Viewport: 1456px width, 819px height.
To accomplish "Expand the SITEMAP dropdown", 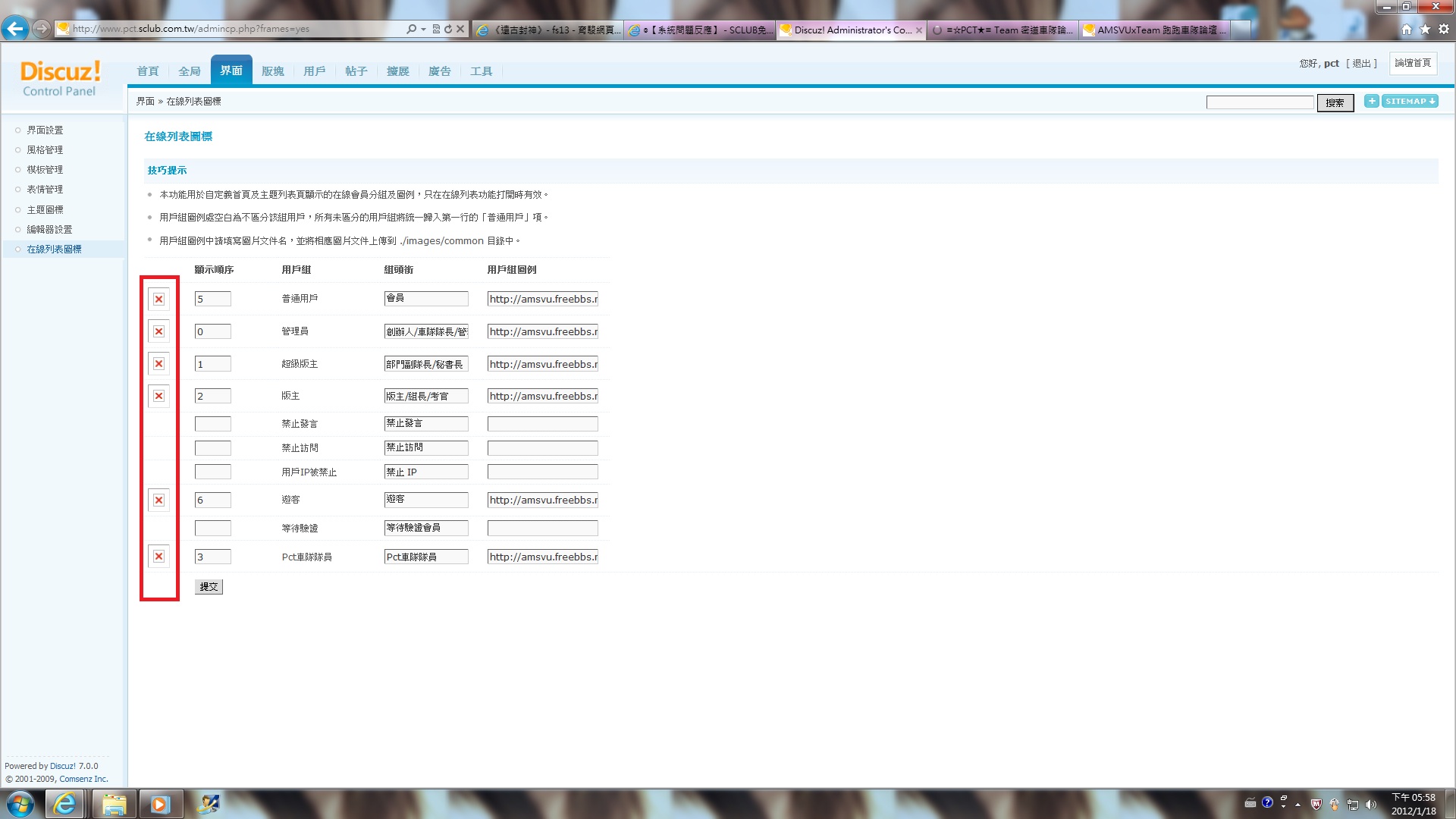I will (1410, 101).
